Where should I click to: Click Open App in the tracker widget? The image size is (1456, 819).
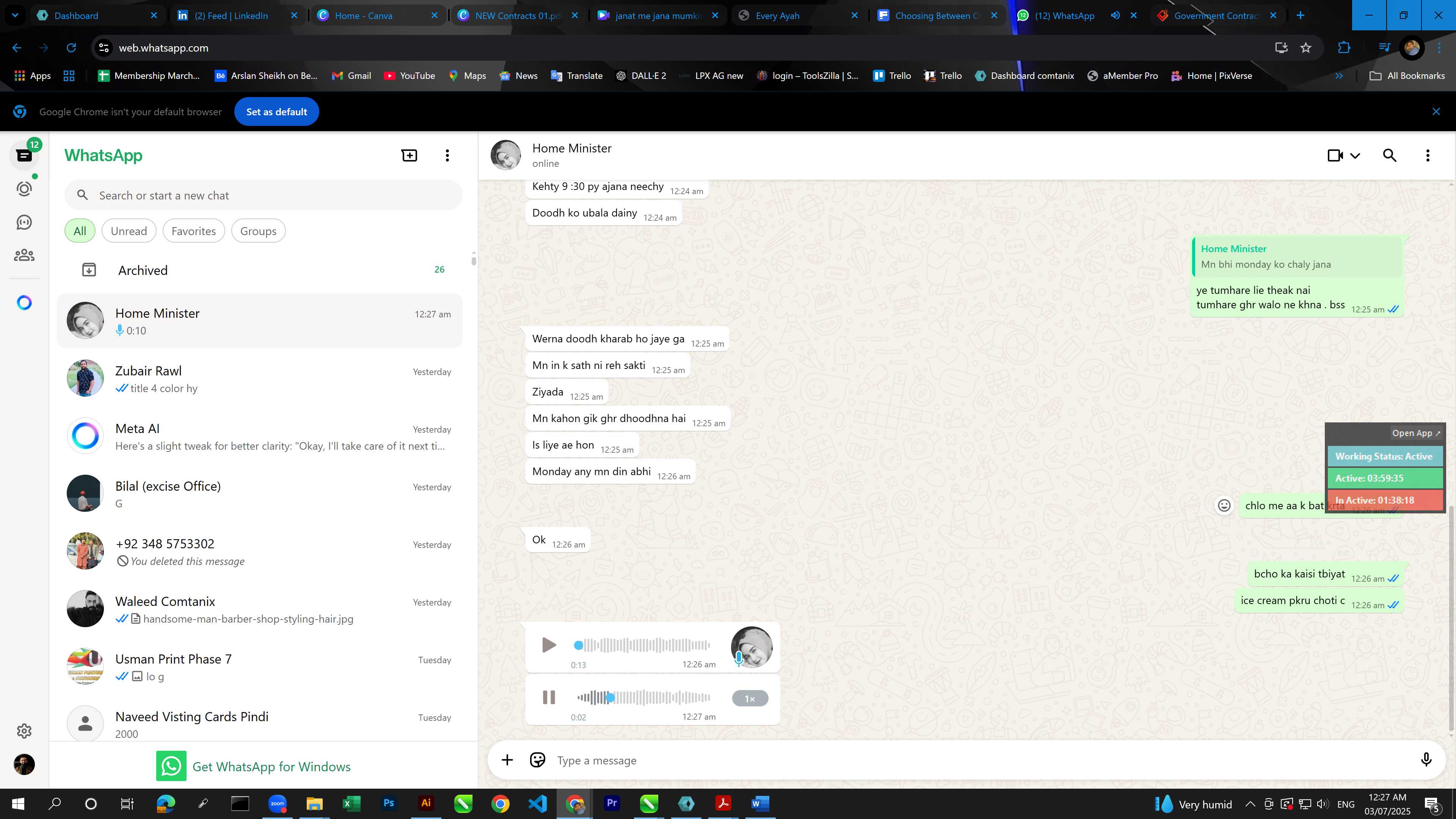1416,433
